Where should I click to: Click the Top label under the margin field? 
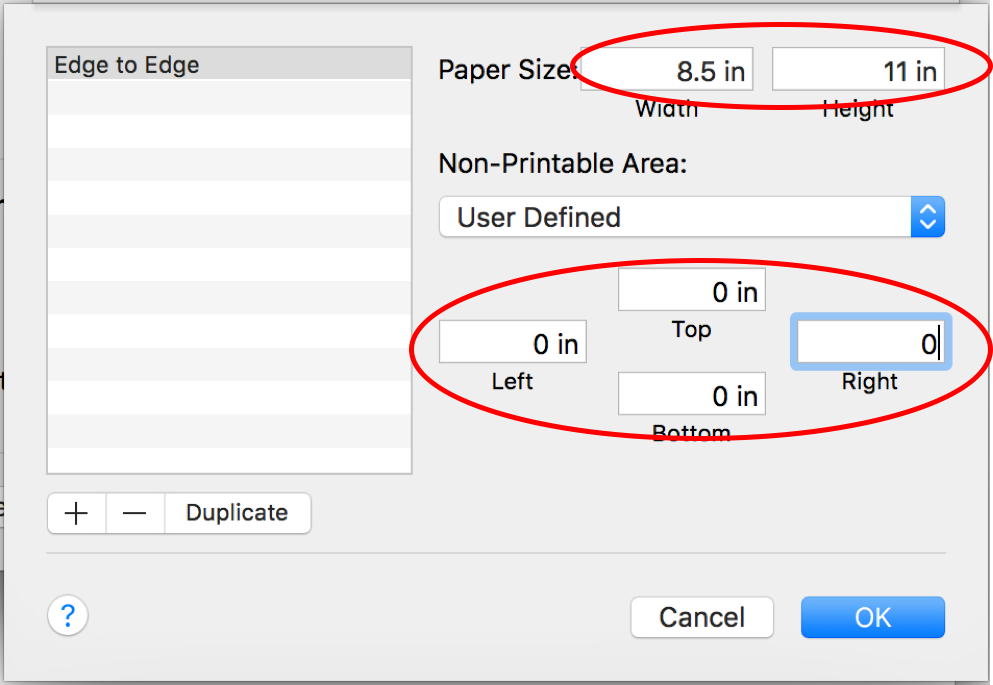[x=691, y=329]
